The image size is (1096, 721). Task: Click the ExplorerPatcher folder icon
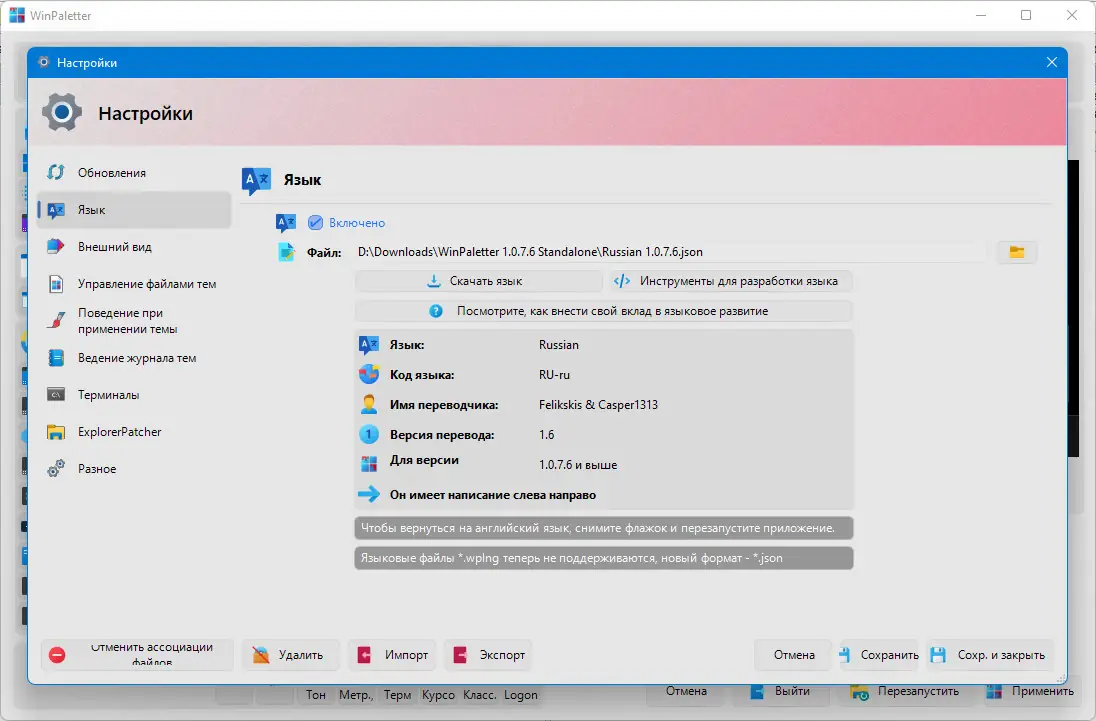click(56, 432)
